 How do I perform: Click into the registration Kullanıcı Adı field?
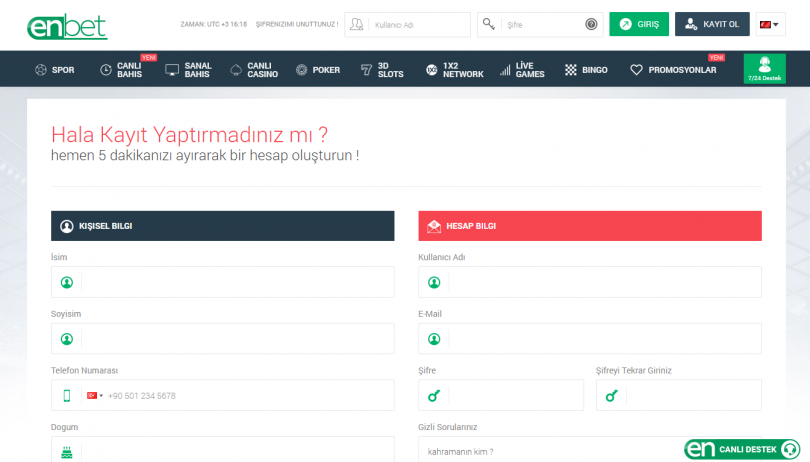pyautogui.click(x=590, y=282)
